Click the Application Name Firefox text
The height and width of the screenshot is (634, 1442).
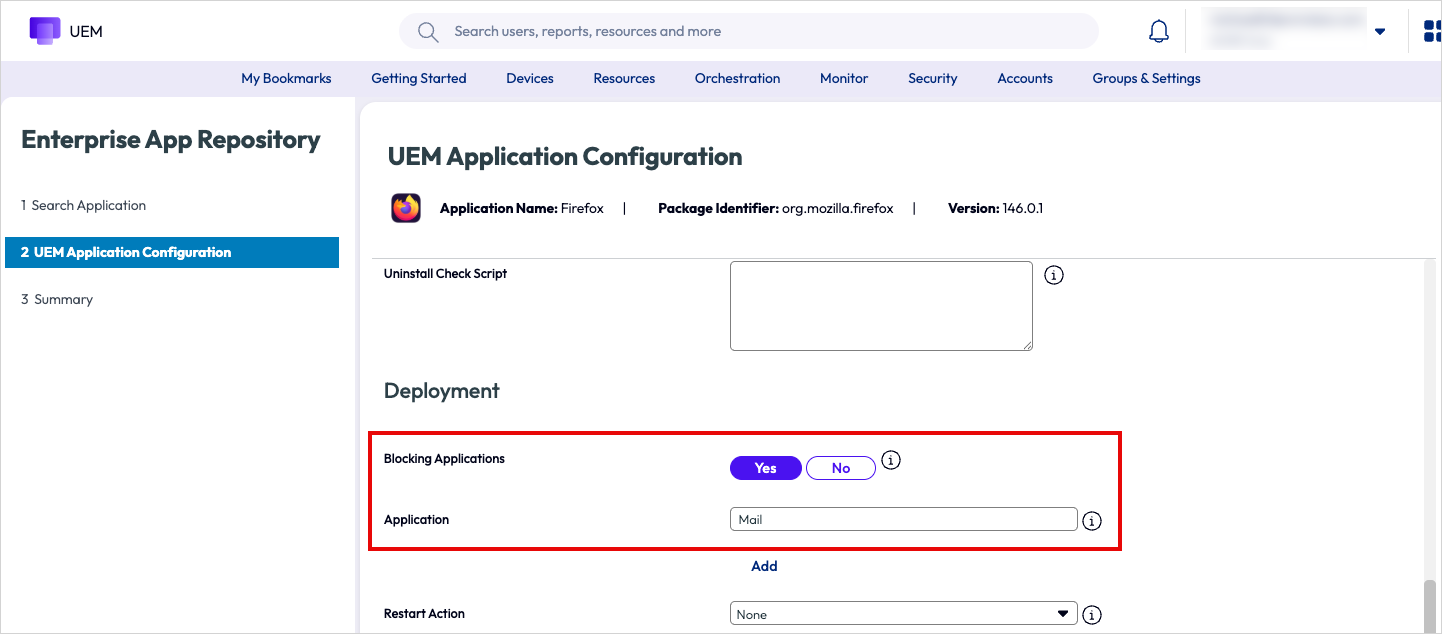522,209
